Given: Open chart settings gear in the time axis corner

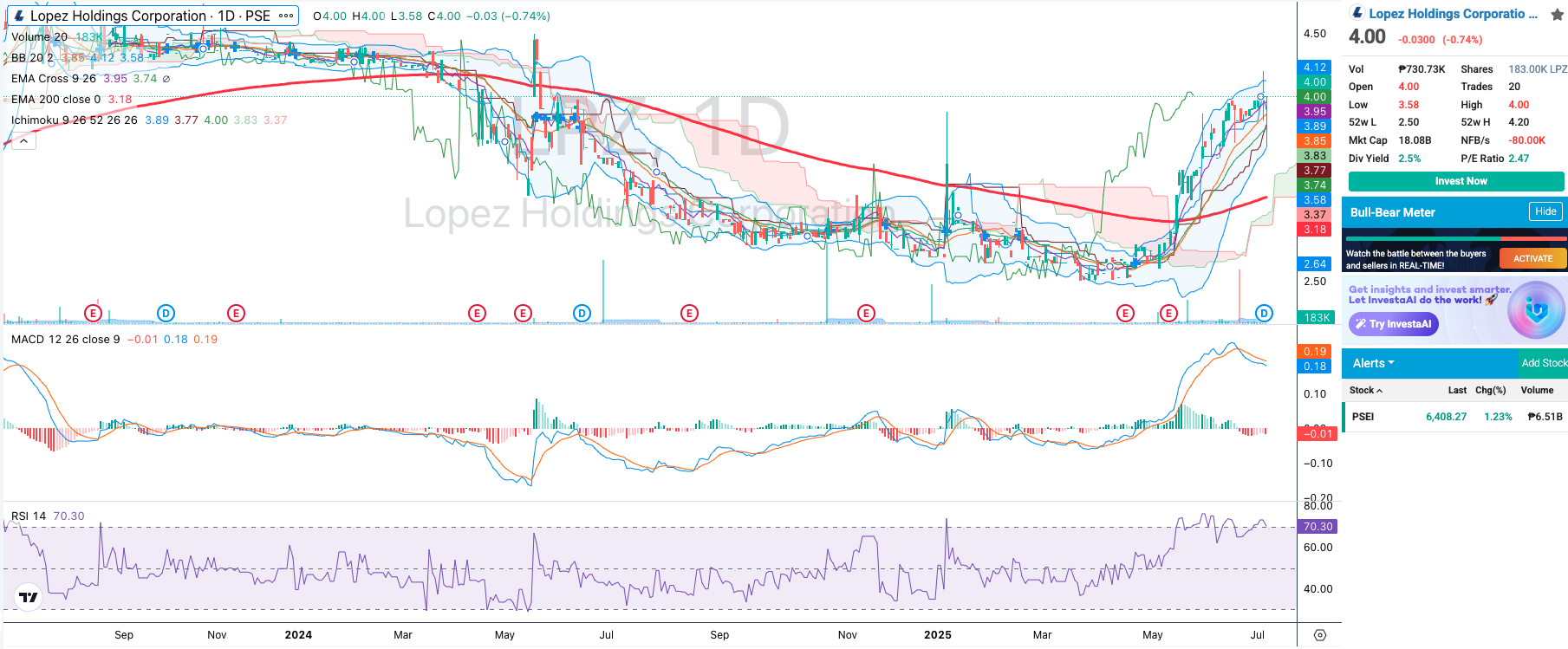Looking at the screenshot, I should [x=1319, y=635].
